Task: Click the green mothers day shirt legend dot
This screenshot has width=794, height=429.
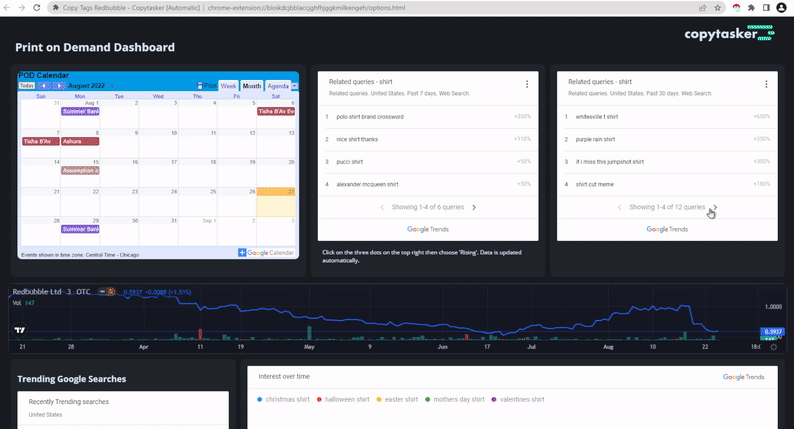Action: [x=427, y=400]
